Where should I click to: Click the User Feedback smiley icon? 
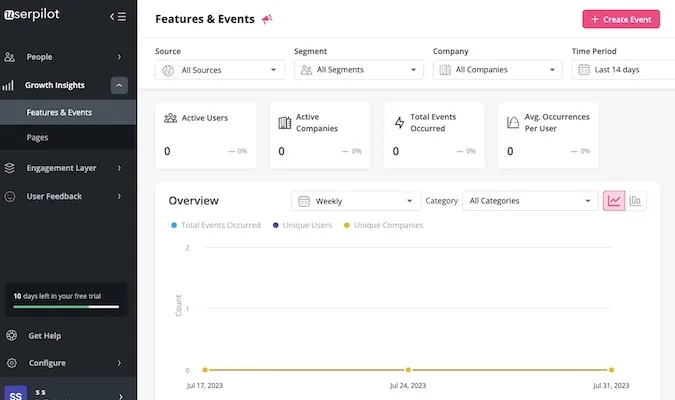coord(9,196)
